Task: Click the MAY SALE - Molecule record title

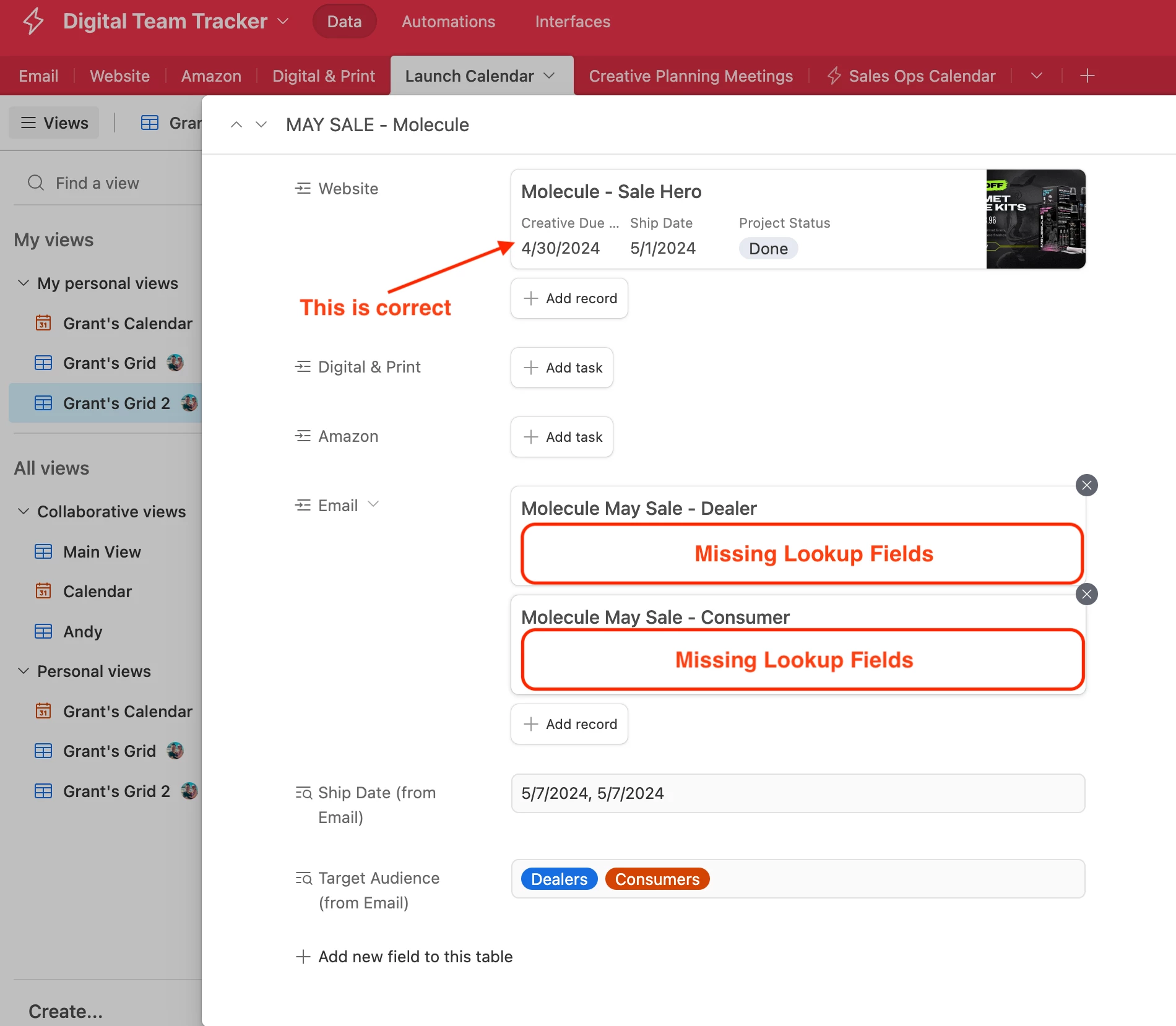Action: 378,124
